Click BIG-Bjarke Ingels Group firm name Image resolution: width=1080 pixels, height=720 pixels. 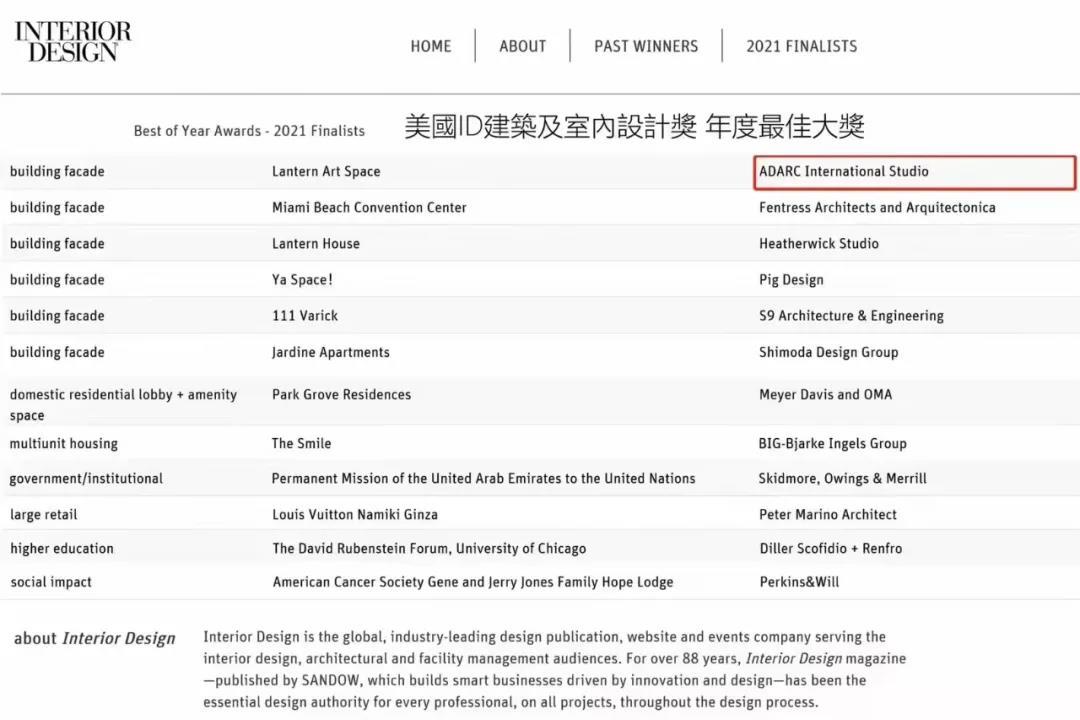[832, 444]
